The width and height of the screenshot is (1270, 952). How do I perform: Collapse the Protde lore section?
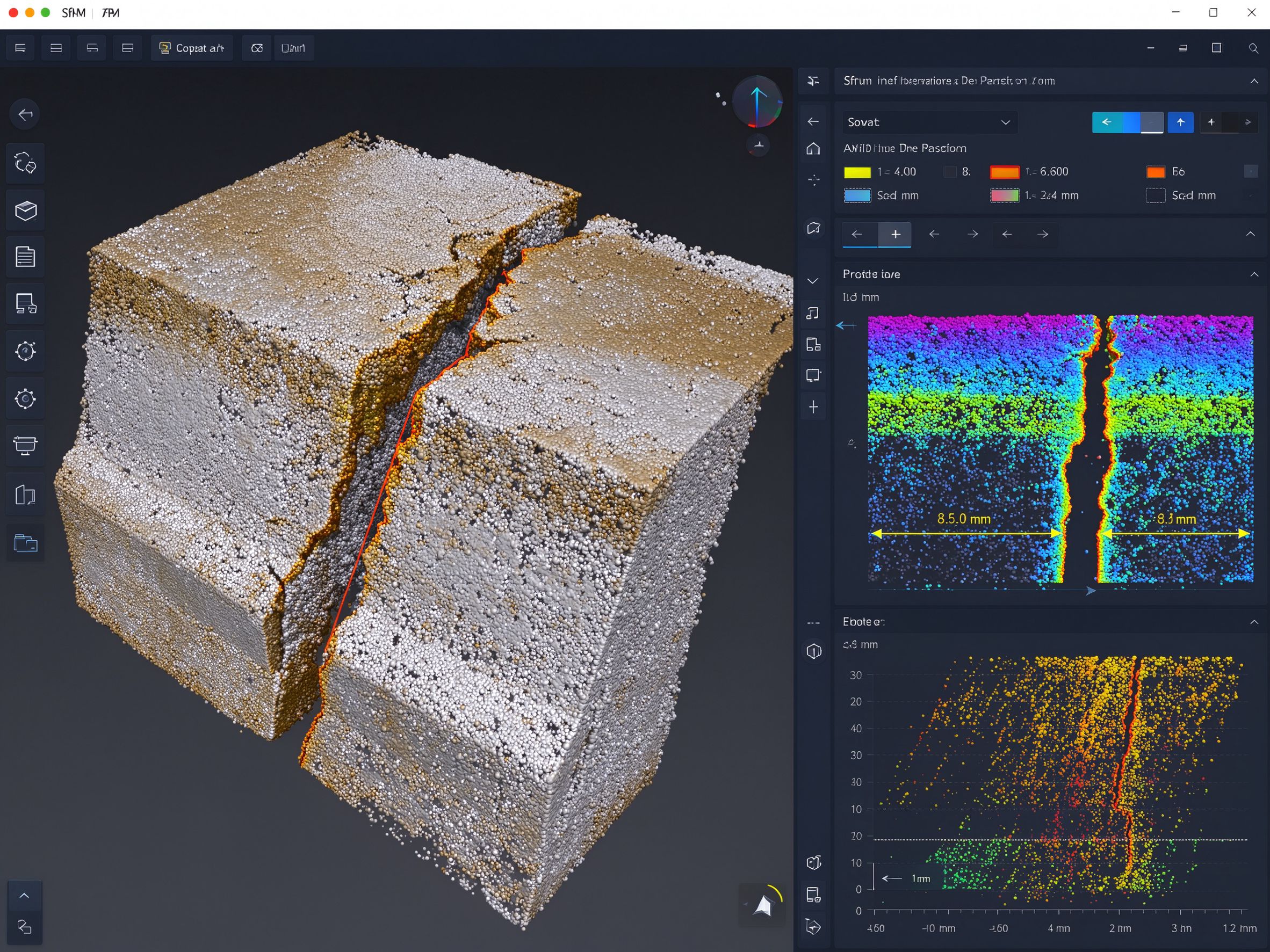(x=1254, y=274)
